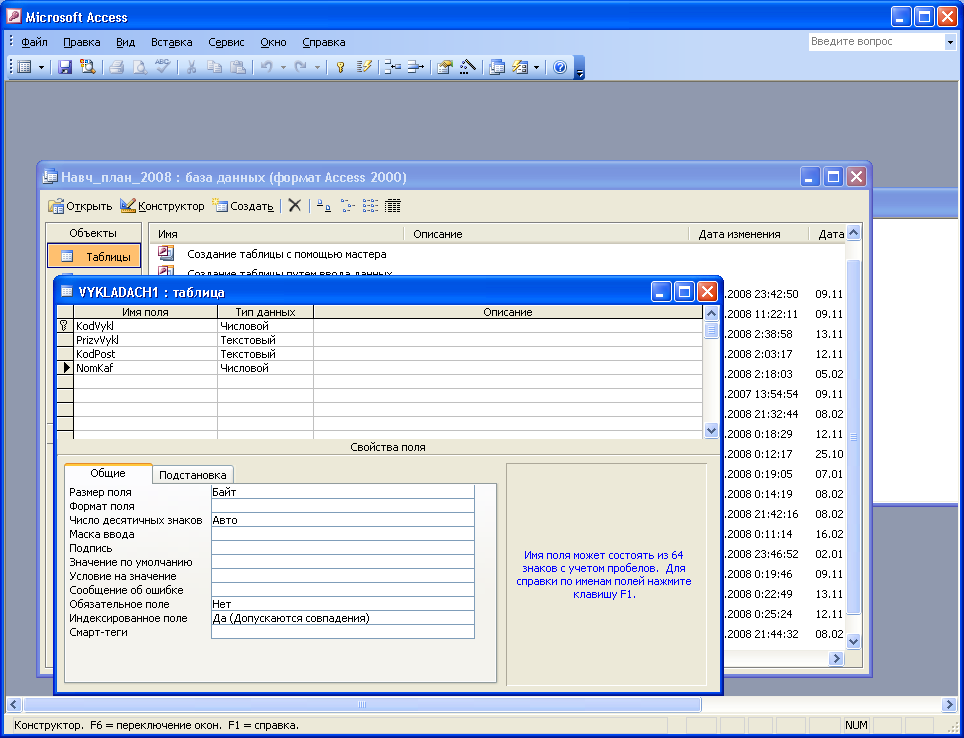Image resolution: width=964 pixels, height=738 pixels.
Task: Click the Database Window icon
Action: (497, 67)
